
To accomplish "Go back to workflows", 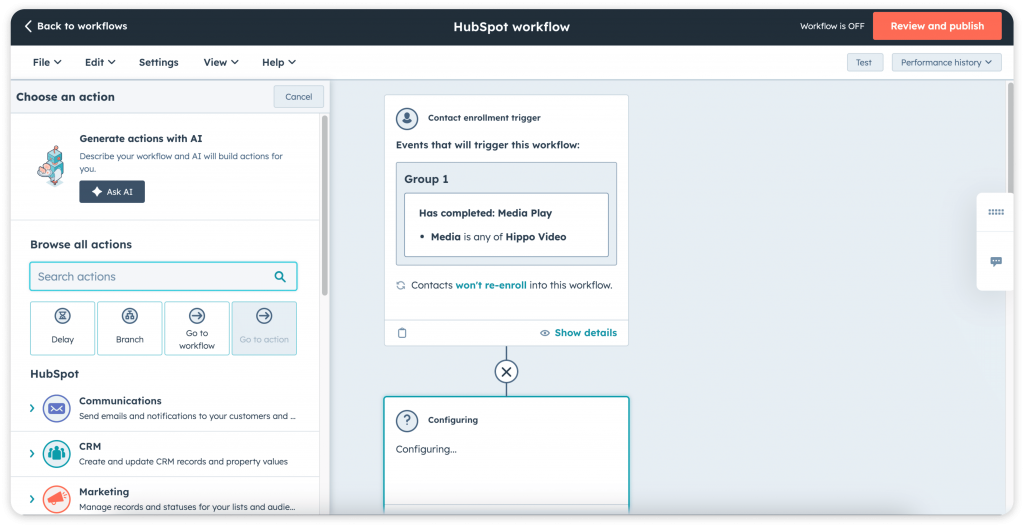I will pos(76,26).
